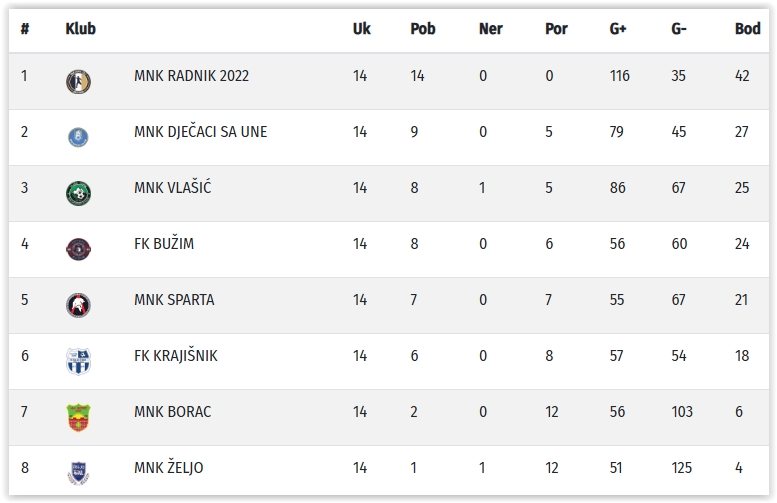Click the FK Bužim club badge
The width and height of the screenshot is (777, 503).
[x=78, y=249]
